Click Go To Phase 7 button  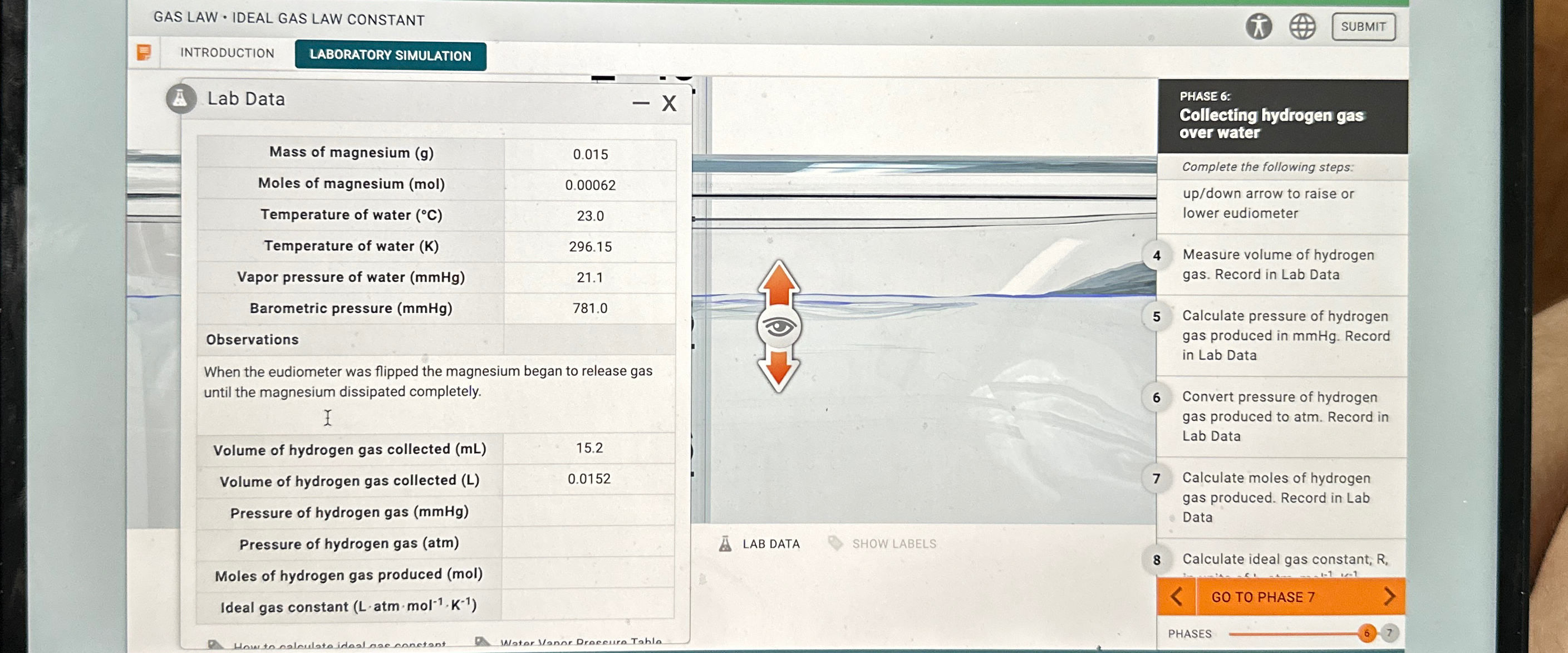coord(1263,596)
